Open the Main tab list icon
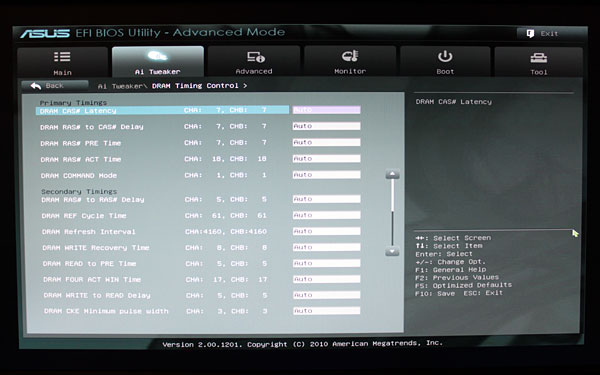This screenshot has width=600, height=375. [62, 57]
